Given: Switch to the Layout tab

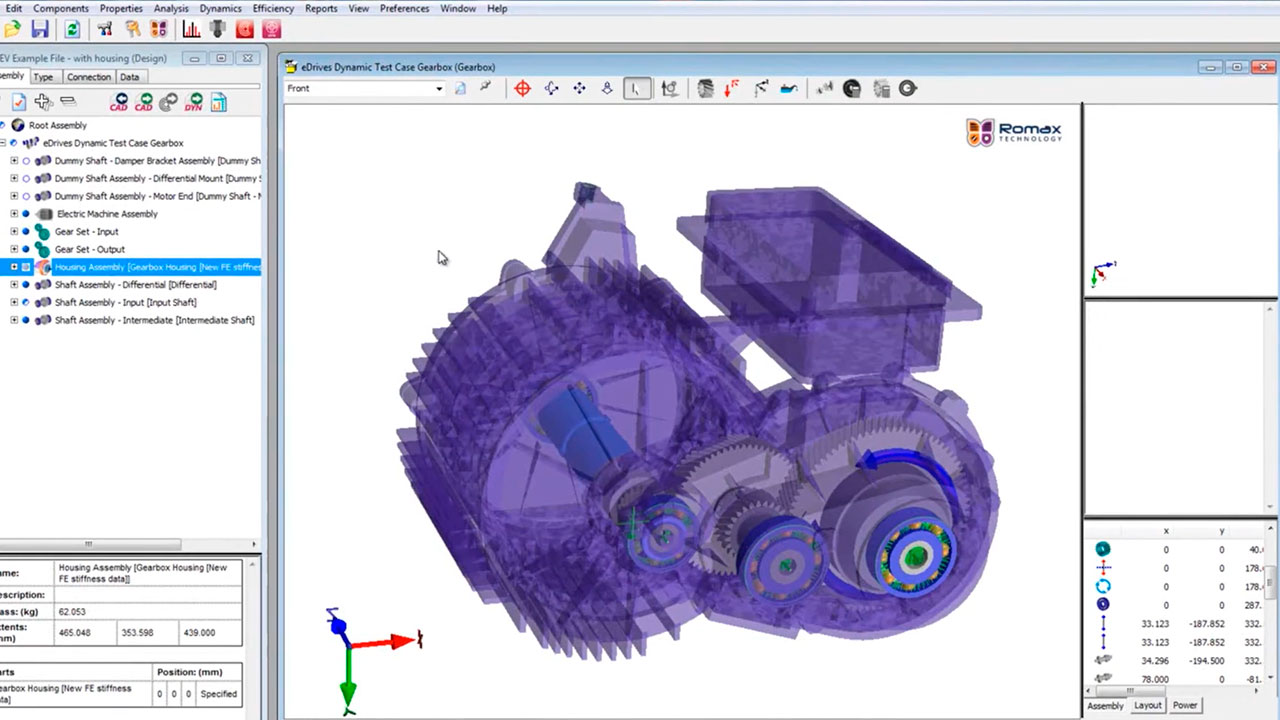Looking at the screenshot, I should pyautogui.click(x=1147, y=705).
